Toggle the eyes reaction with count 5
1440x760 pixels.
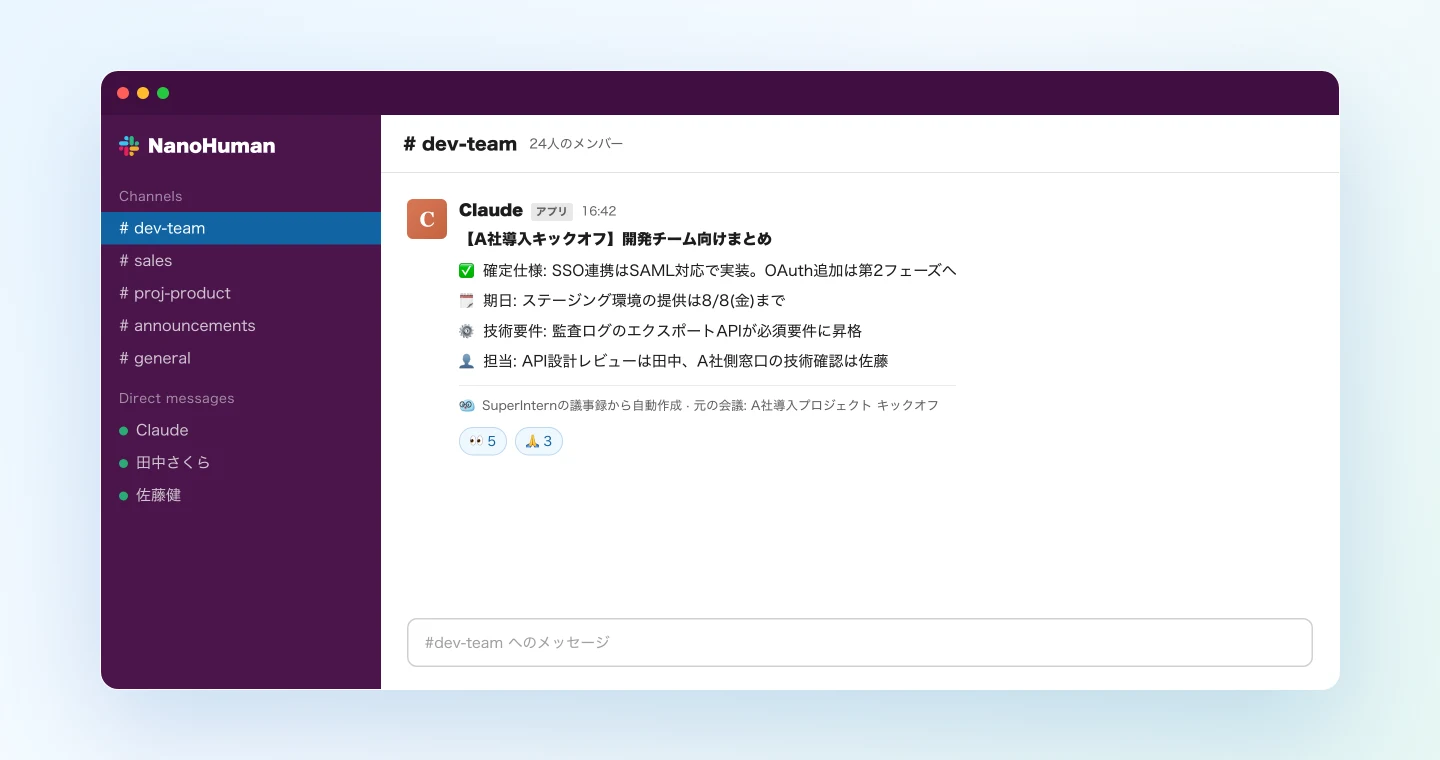click(x=483, y=441)
